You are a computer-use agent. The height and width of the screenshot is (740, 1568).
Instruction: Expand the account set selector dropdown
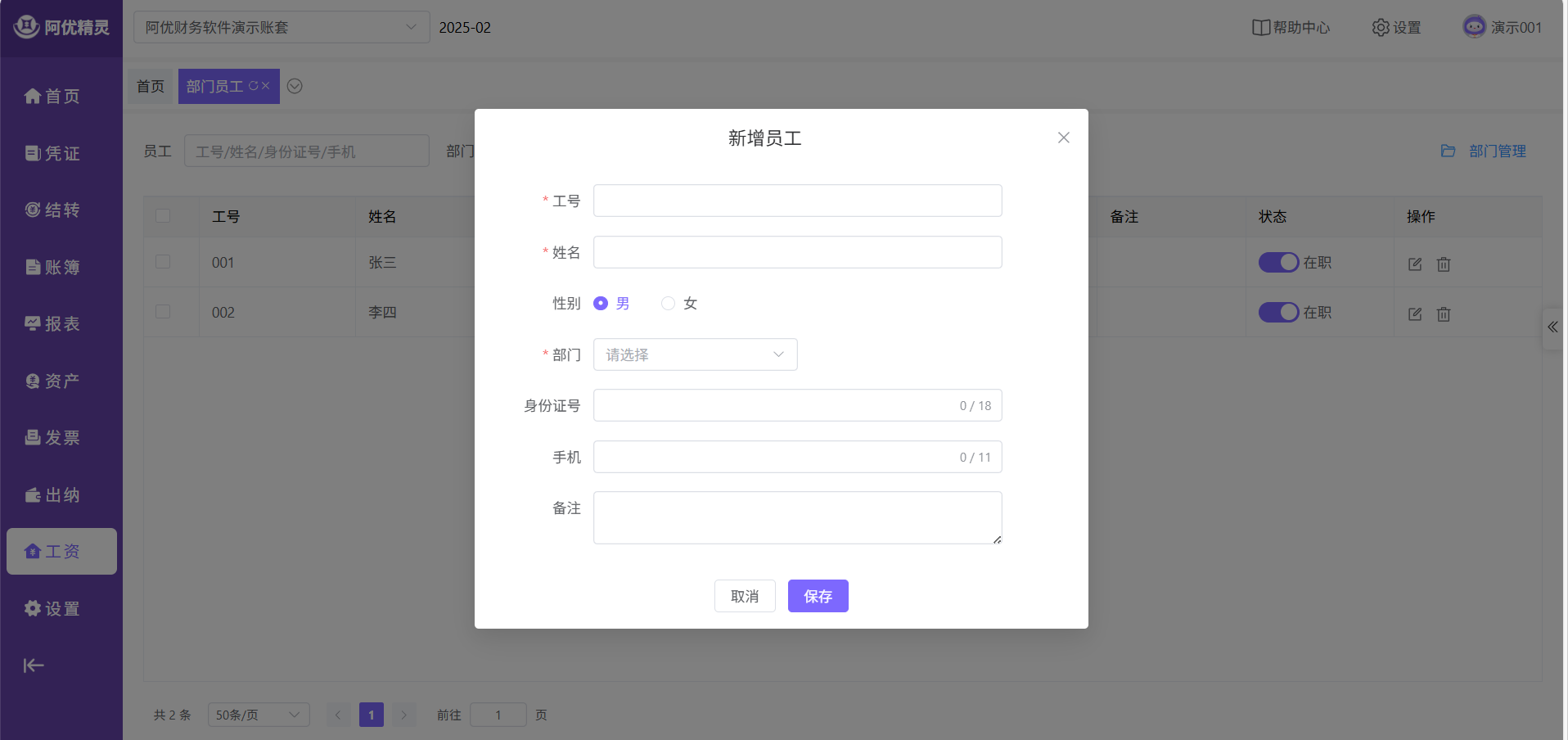pos(281,28)
